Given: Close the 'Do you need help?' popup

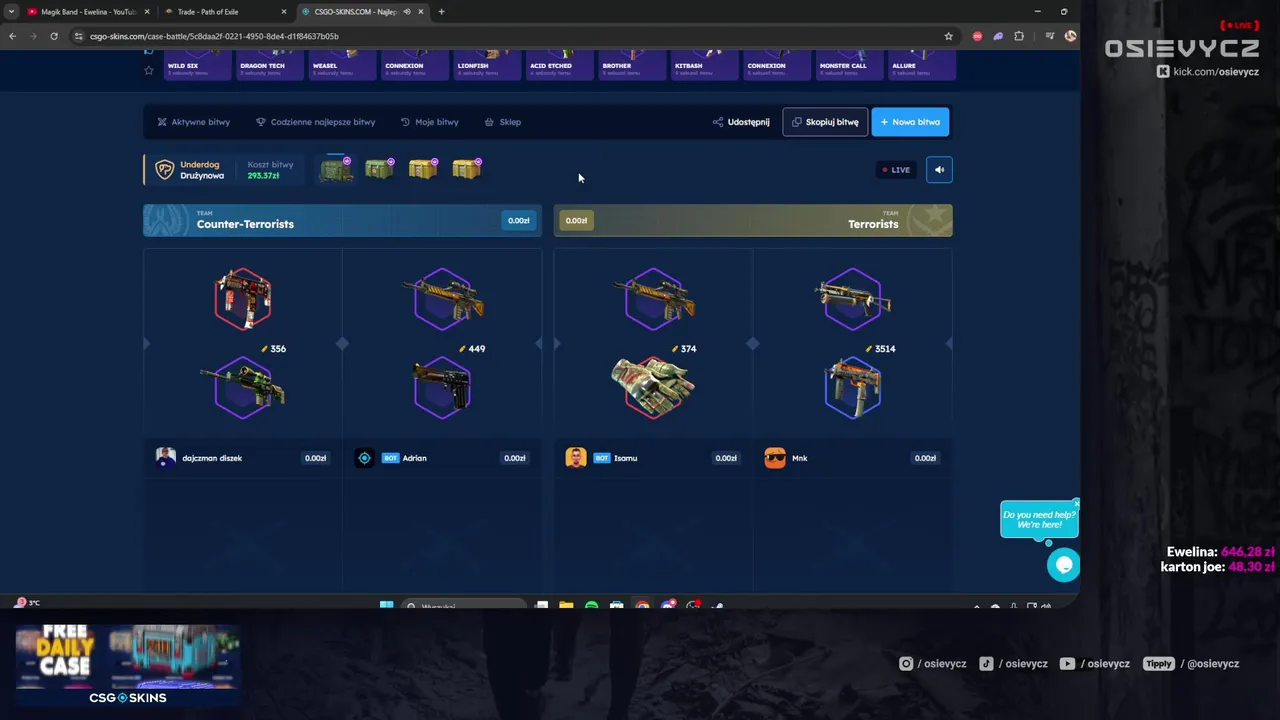Looking at the screenshot, I should point(1076,503).
